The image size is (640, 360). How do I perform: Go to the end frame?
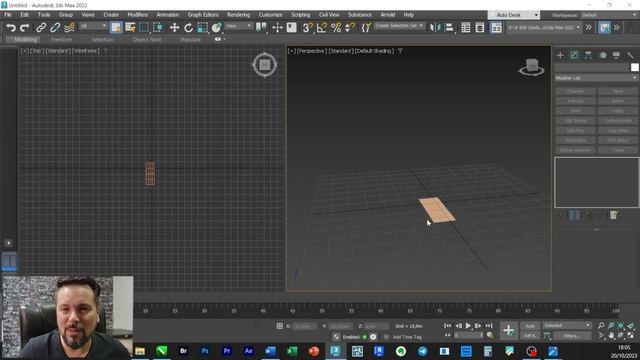pyautogui.click(x=489, y=326)
